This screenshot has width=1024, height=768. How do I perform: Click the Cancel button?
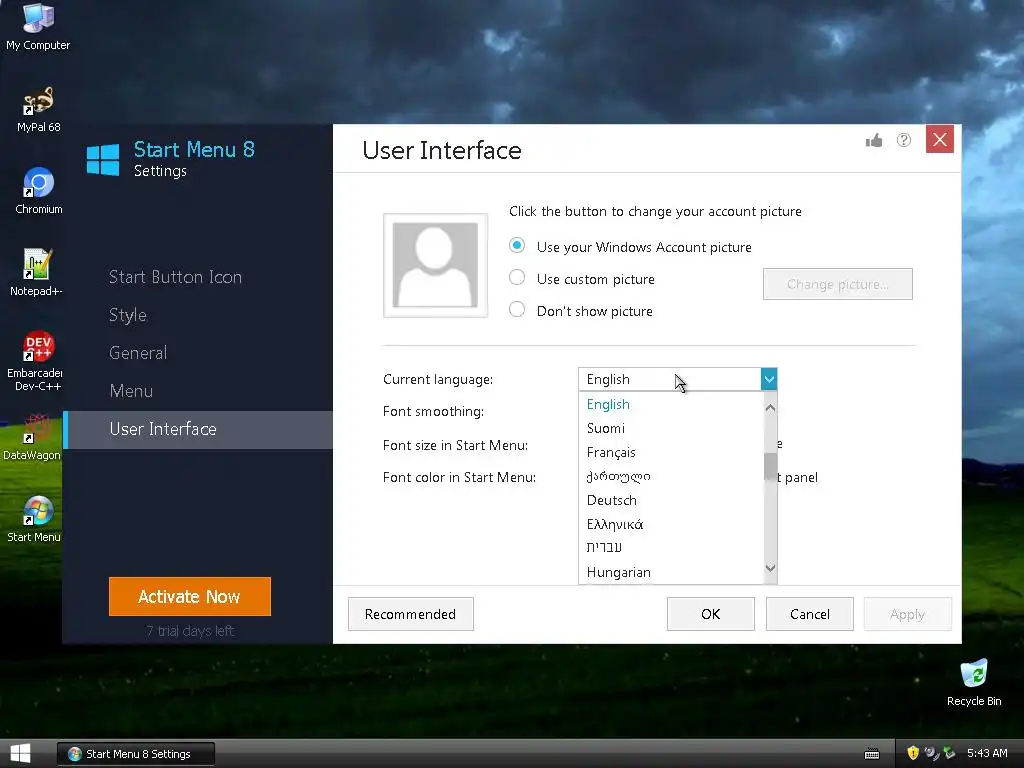[x=810, y=614]
